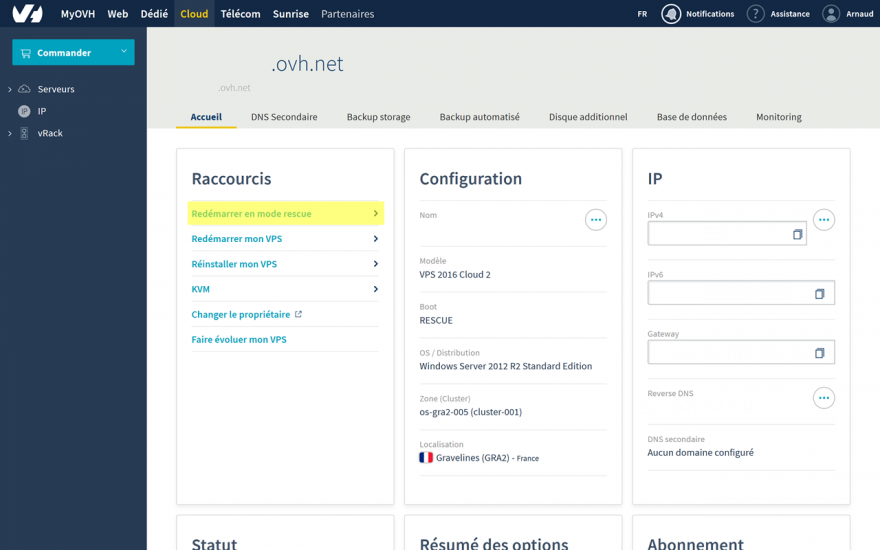Screen dimensions: 880x550
Task: Open the Sunrise menu
Action: tap(291, 14)
